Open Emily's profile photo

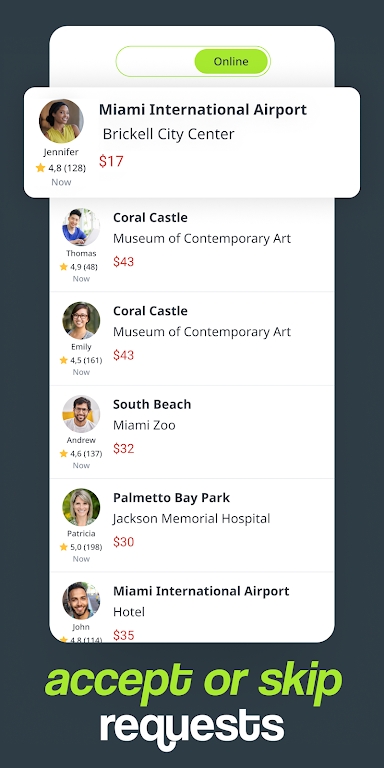pos(81,320)
